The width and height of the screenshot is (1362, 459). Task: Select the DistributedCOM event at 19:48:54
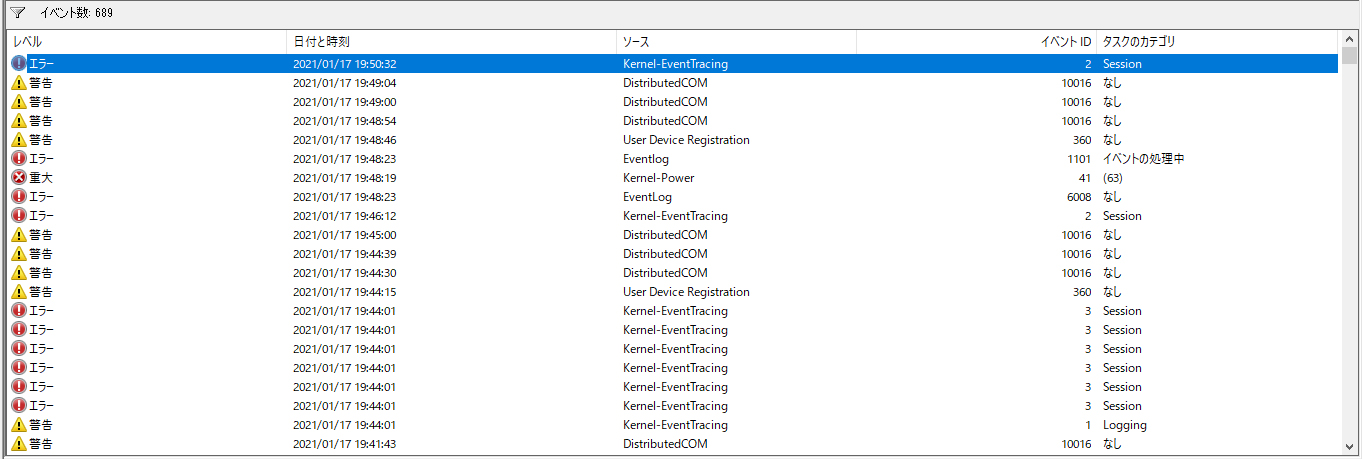tap(665, 121)
